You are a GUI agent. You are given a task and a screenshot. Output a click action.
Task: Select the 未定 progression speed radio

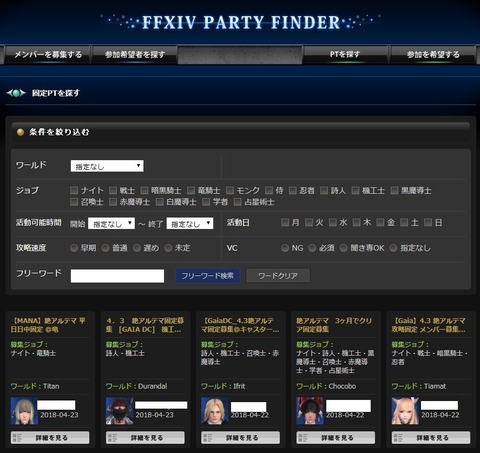click(x=168, y=248)
